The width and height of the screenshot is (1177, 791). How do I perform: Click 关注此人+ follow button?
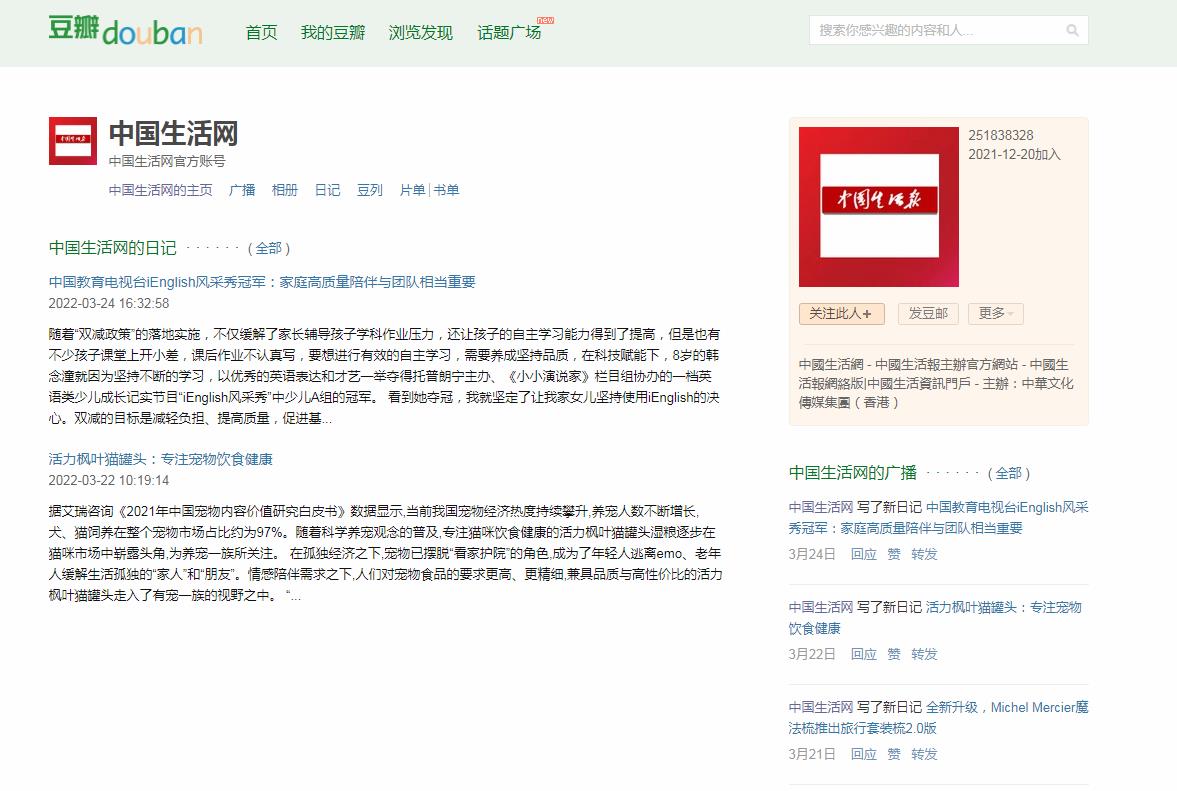(x=841, y=314)
